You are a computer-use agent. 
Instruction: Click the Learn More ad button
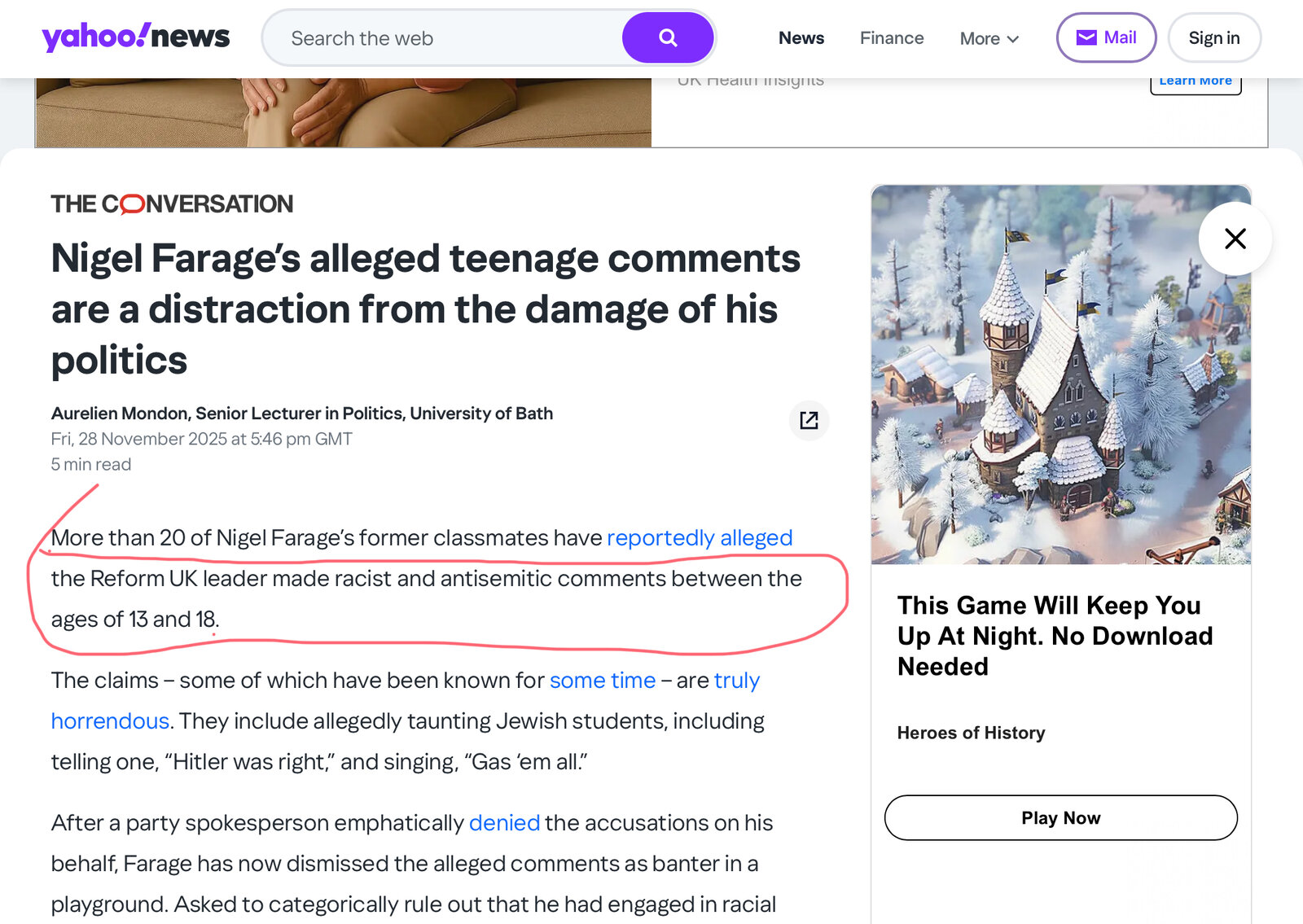(x=1195, y=81)
